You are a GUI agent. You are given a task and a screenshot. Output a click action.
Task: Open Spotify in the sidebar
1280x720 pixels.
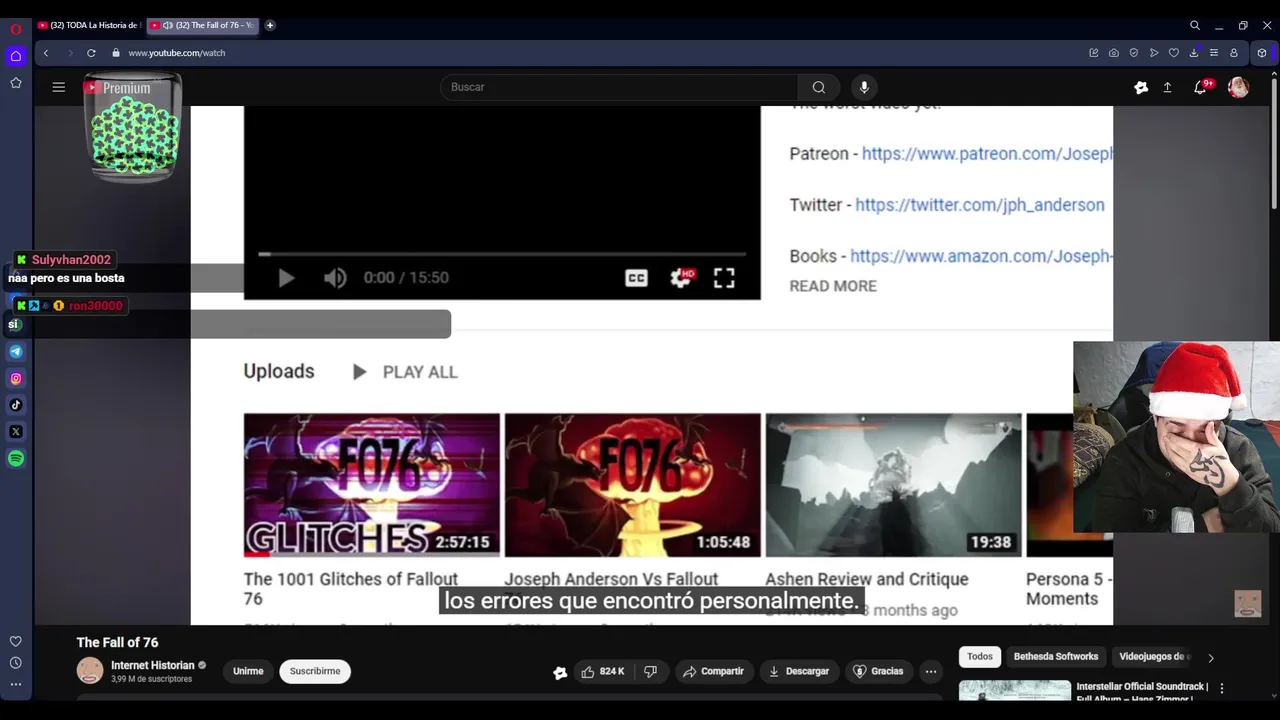click(16, 459)
